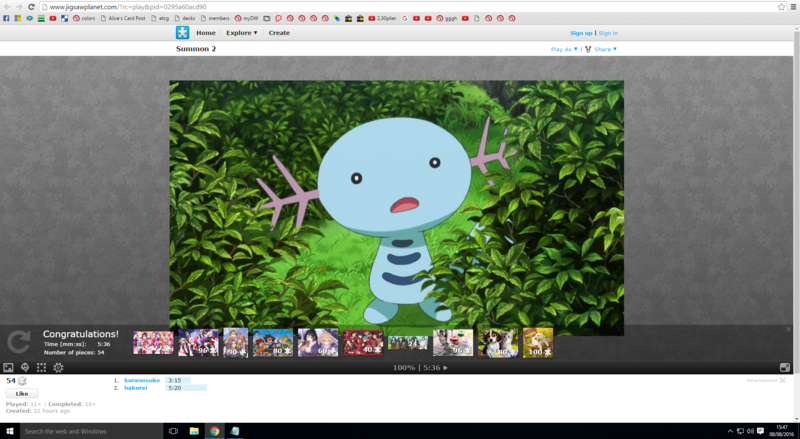Viewport: 800px width, 439px height.
Task: Open File Explorer from the taskbar
Action: [x=194, y=431]
